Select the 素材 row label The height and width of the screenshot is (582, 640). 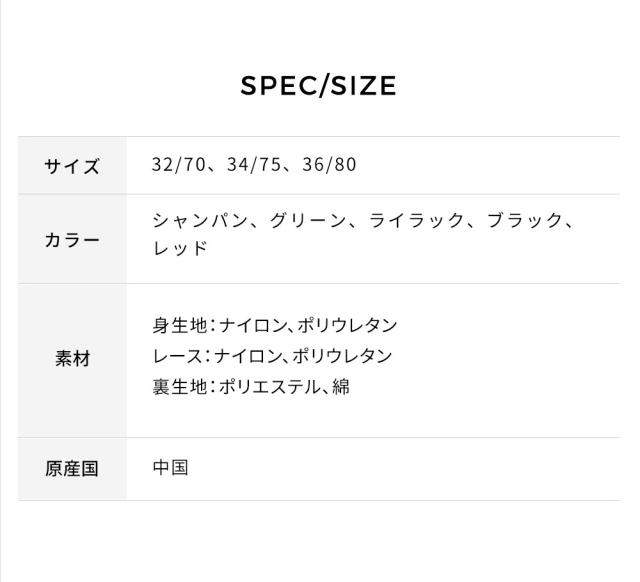pos(72,359)
